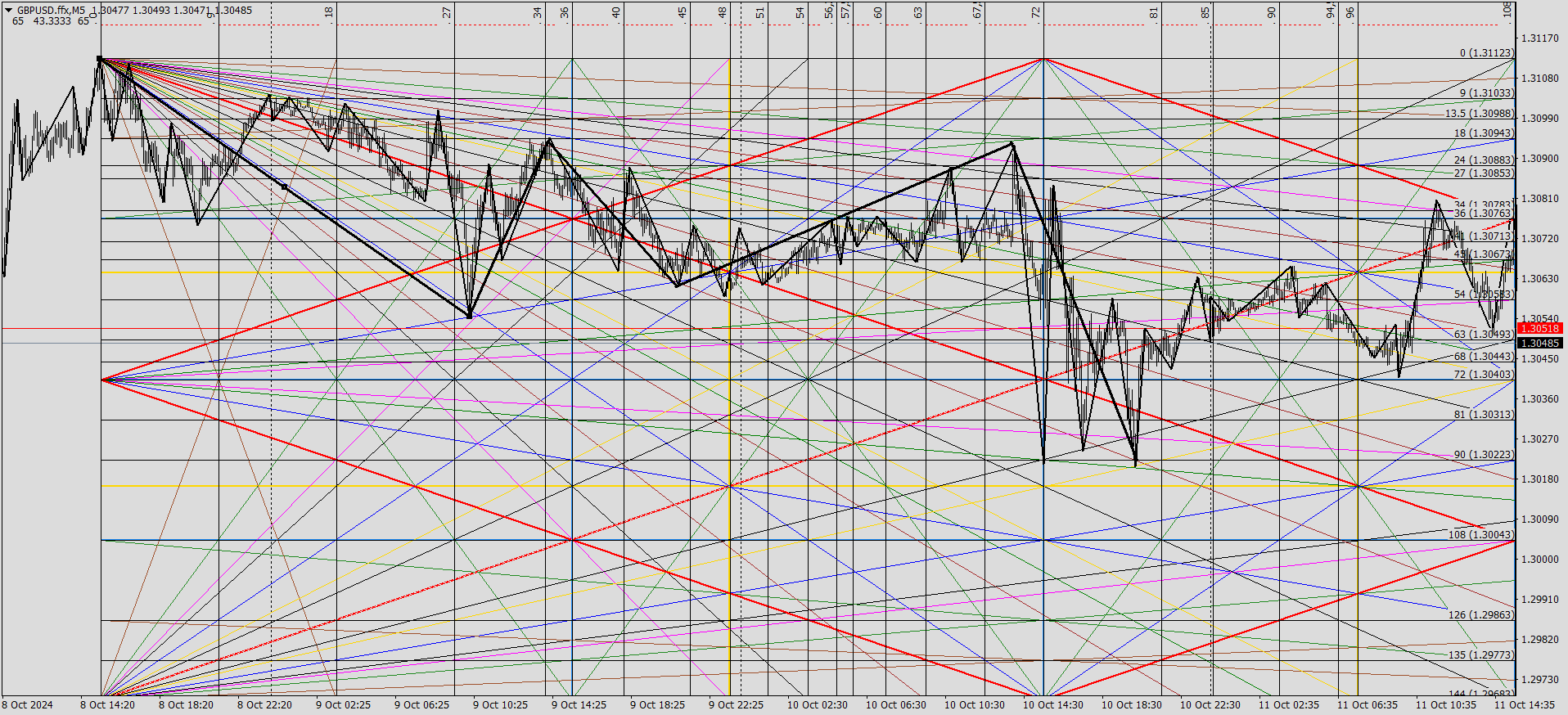Select the level label 9 (1.31033)

click(1486, 93)
